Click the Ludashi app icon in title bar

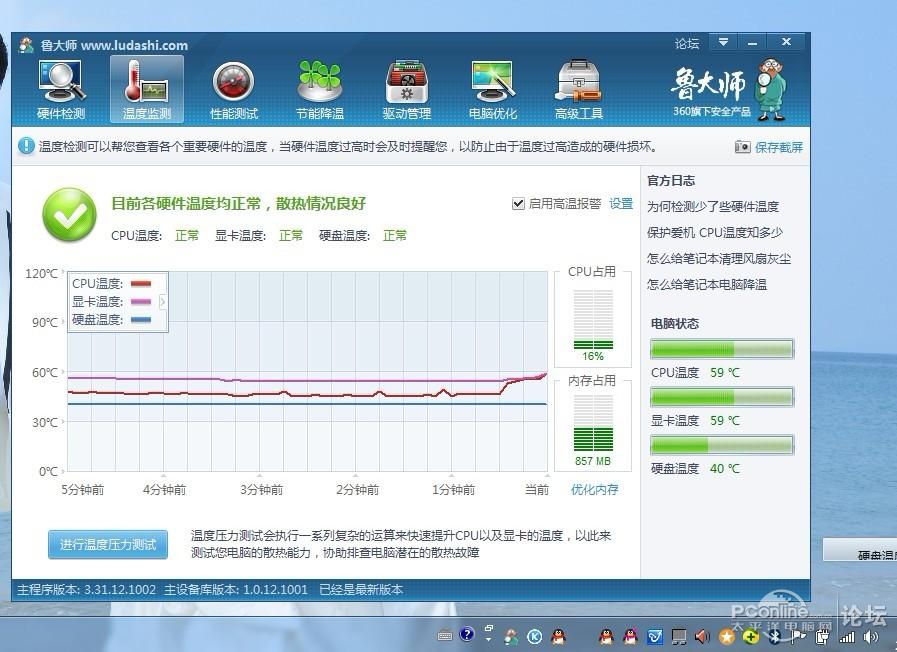(26, 45)
